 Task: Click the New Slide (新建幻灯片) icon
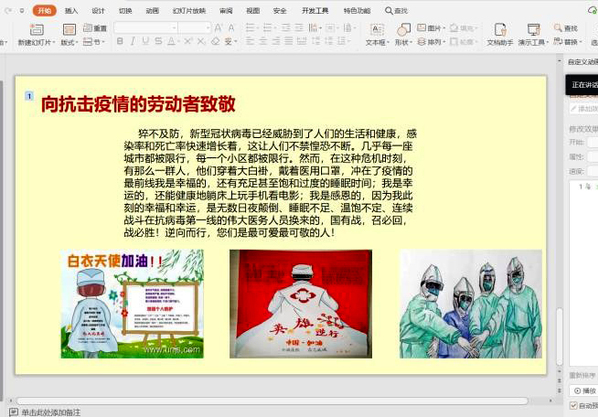tap(37, 29)
